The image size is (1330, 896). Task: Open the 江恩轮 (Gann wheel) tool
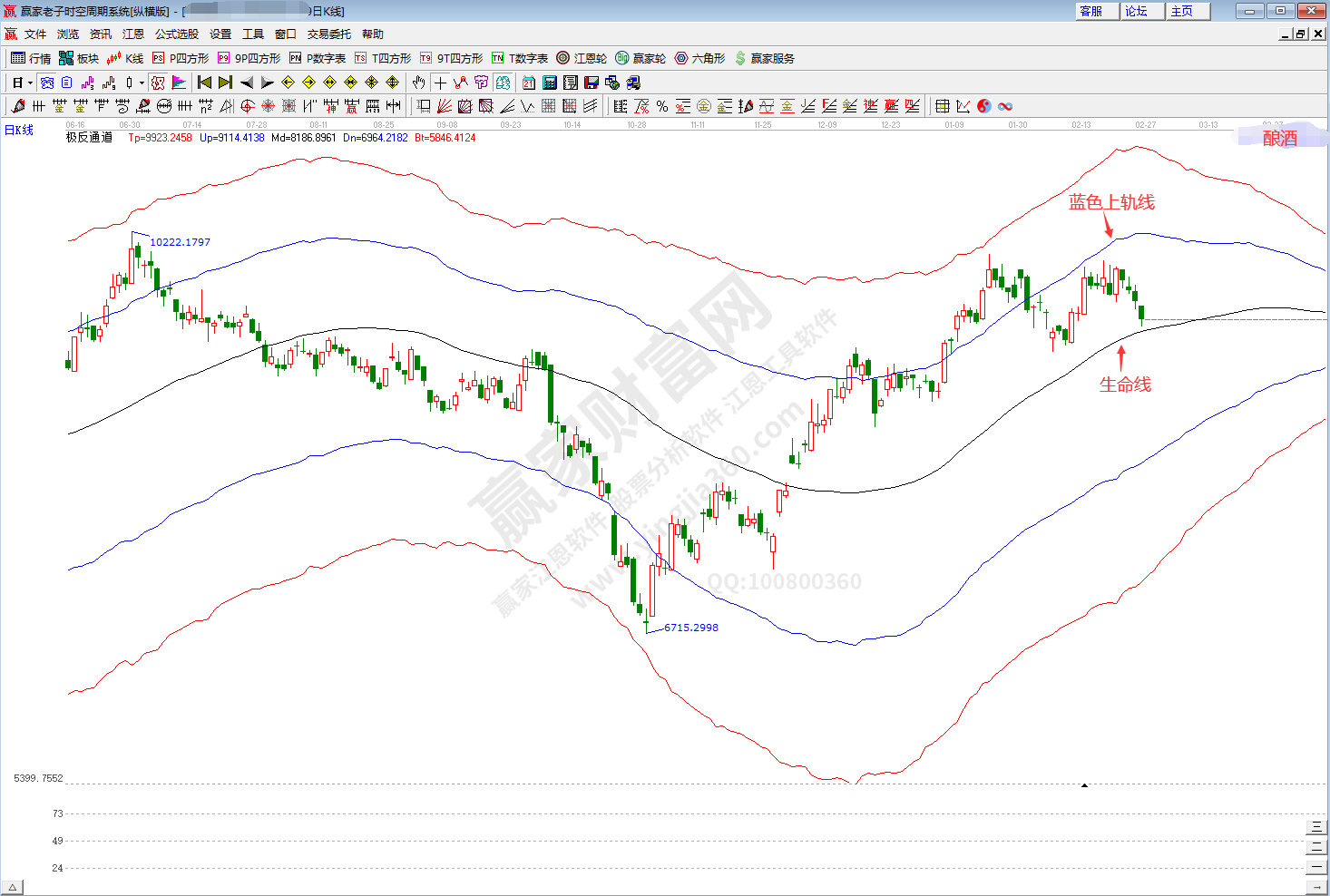point(582,58)
